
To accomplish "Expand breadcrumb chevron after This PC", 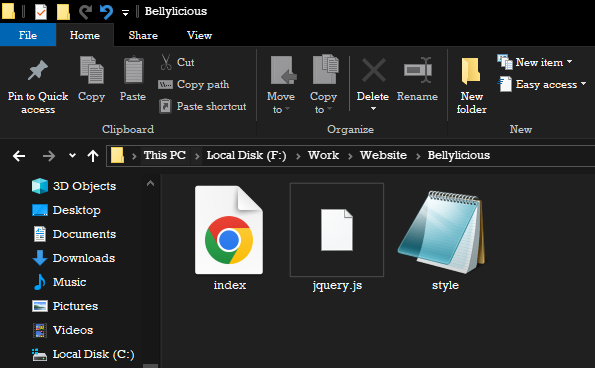I will 197,156.
